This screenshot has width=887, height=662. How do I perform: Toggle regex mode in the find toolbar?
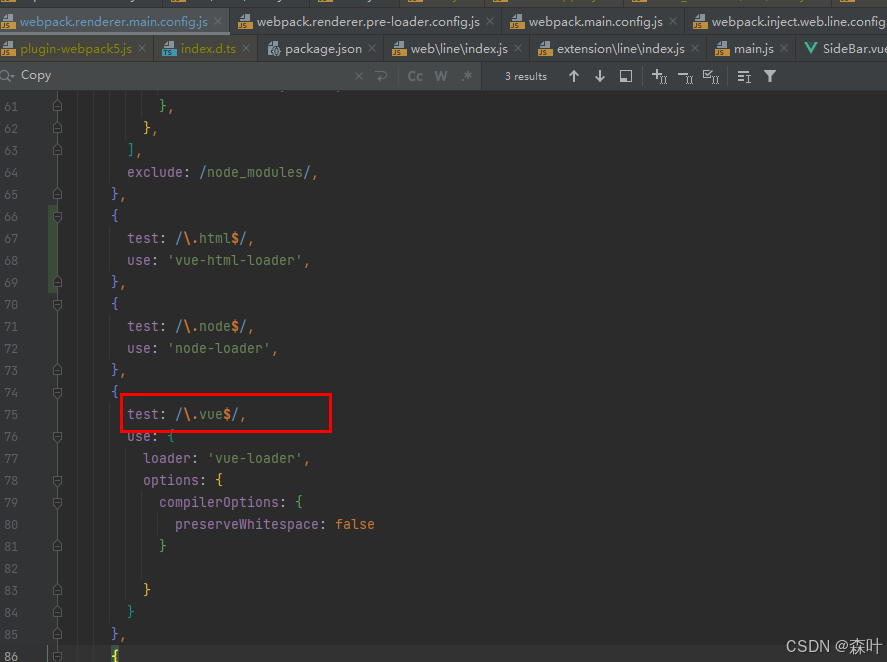[466, 76]
